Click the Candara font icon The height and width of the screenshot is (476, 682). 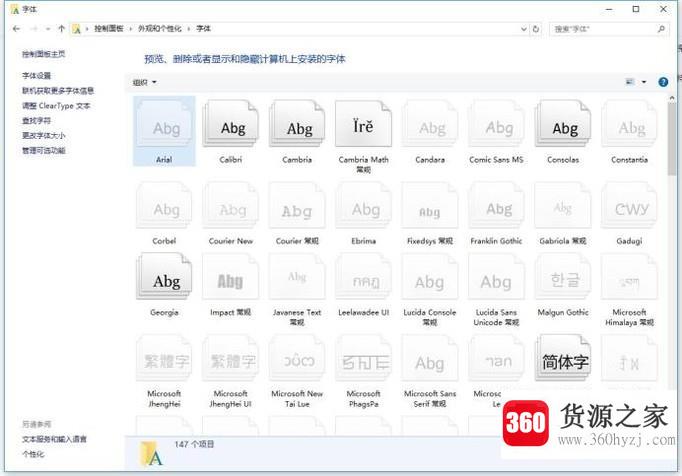[x=430, y=124]
